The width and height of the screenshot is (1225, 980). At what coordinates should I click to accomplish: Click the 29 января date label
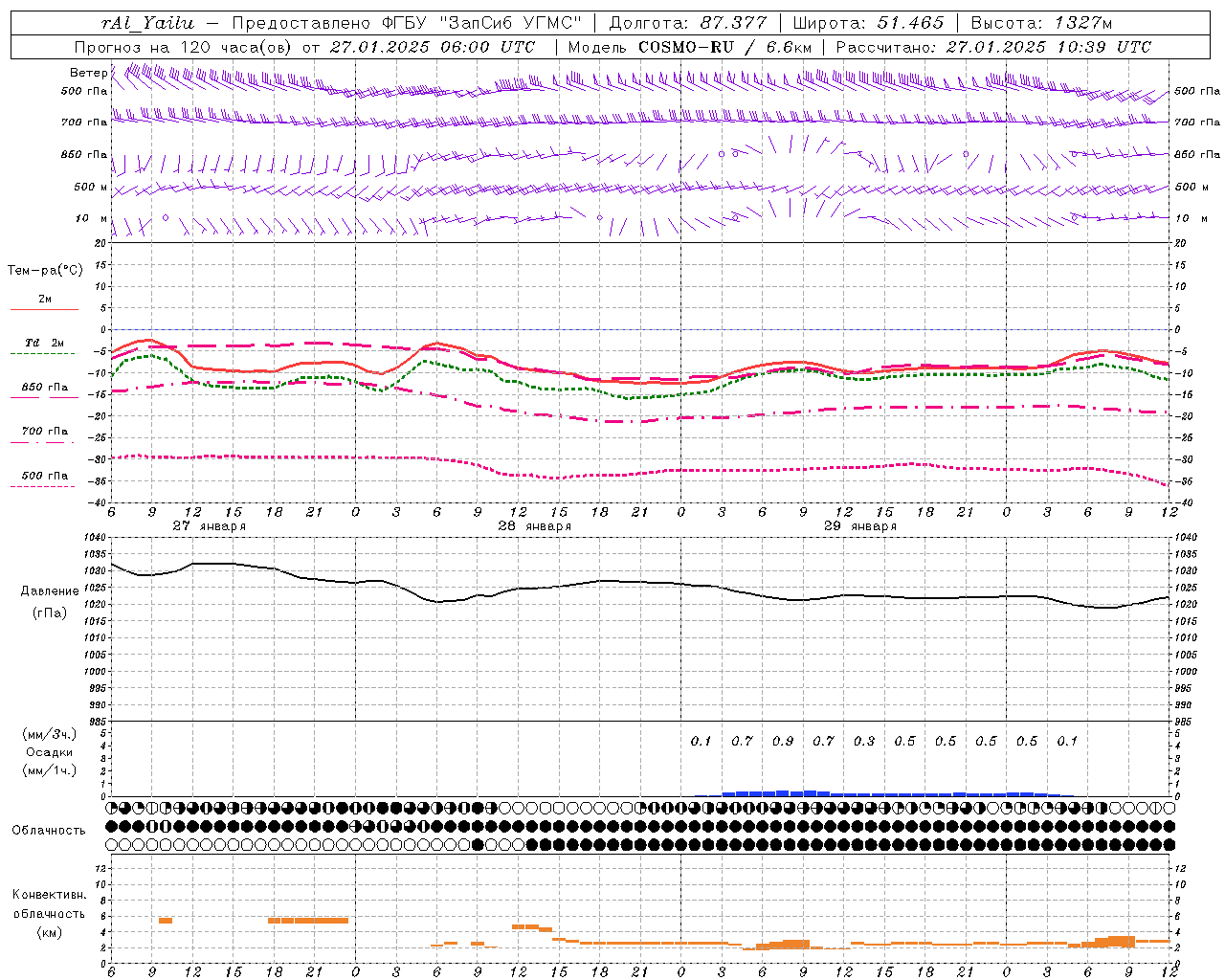point(859,526)
